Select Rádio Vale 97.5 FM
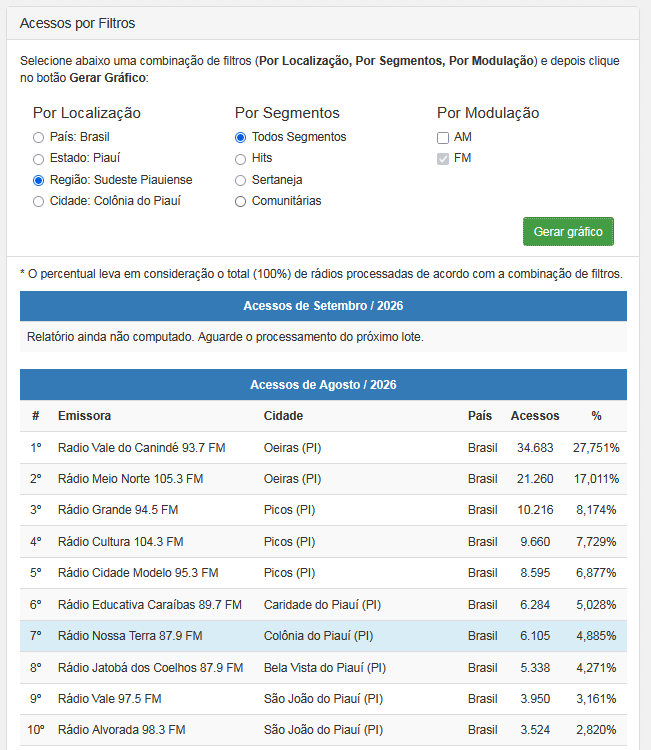 (x=110, y=699)
